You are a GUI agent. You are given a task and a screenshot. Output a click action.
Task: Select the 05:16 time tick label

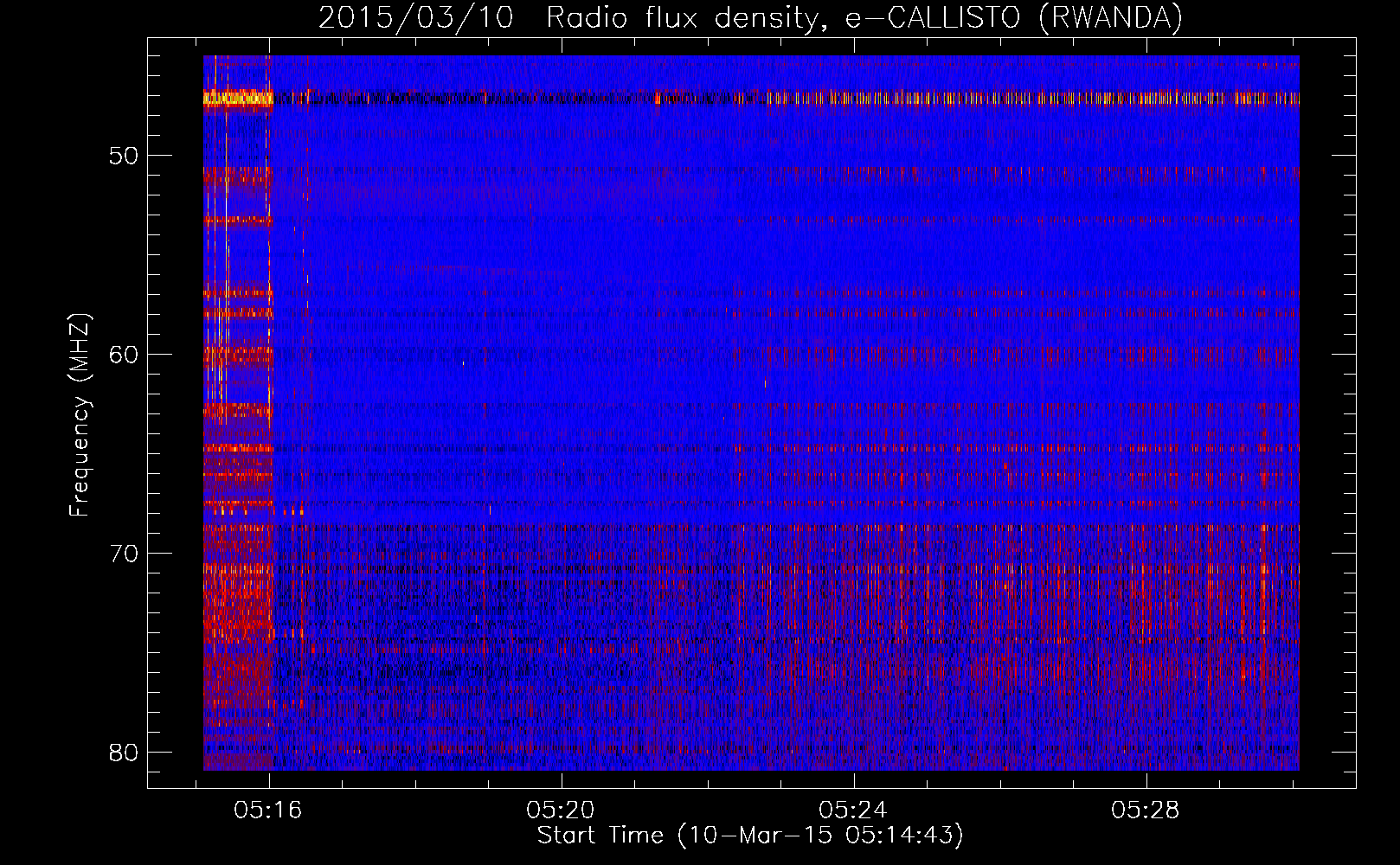(x=267, y=811)
